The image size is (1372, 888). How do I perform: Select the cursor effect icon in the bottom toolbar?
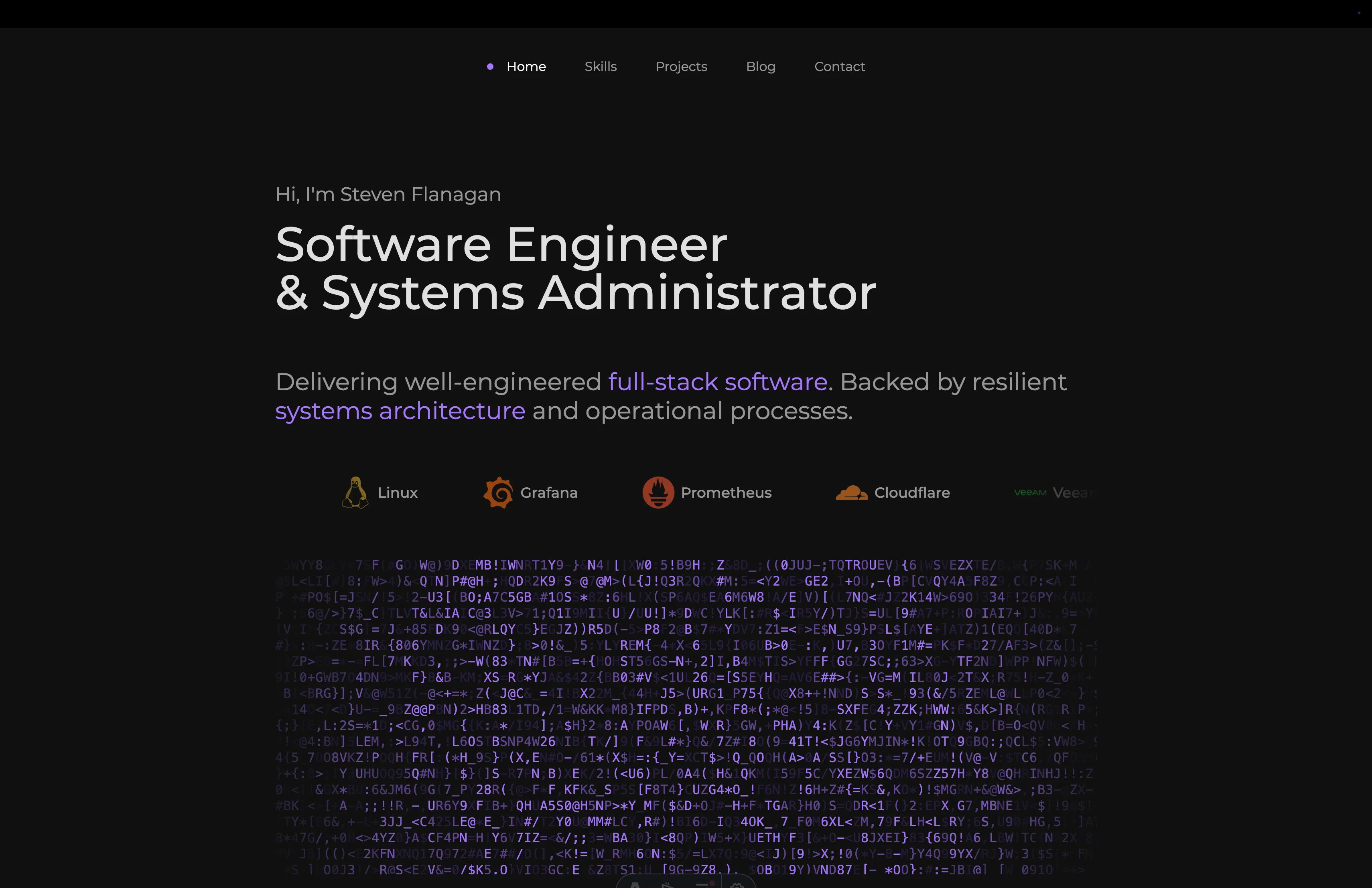(667, 886)
